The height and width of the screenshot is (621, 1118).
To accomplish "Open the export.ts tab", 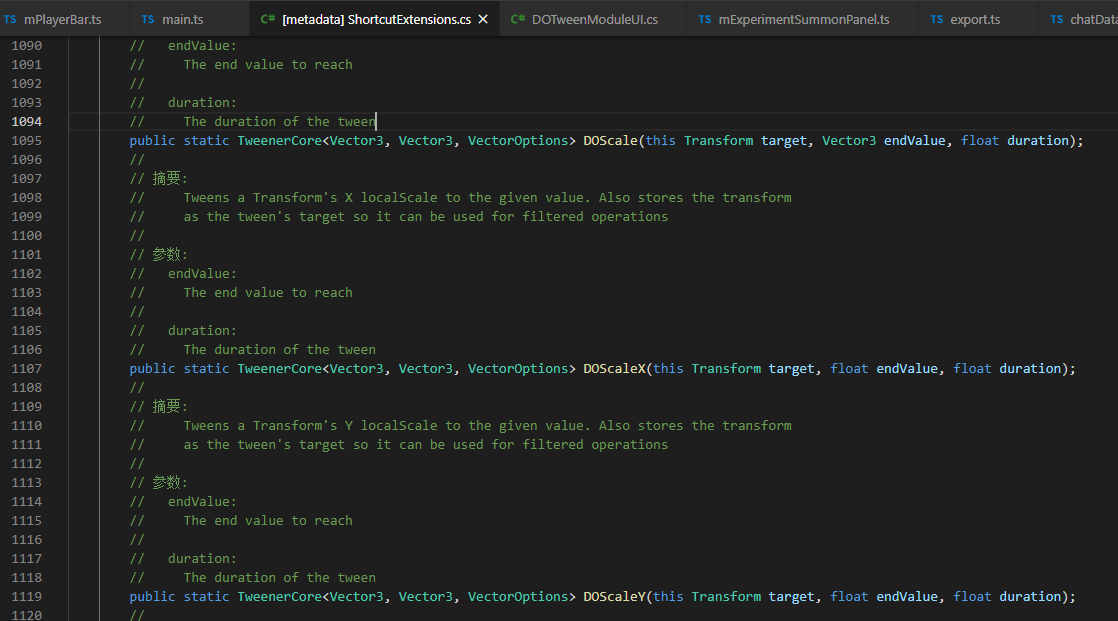I will (970, 18).
